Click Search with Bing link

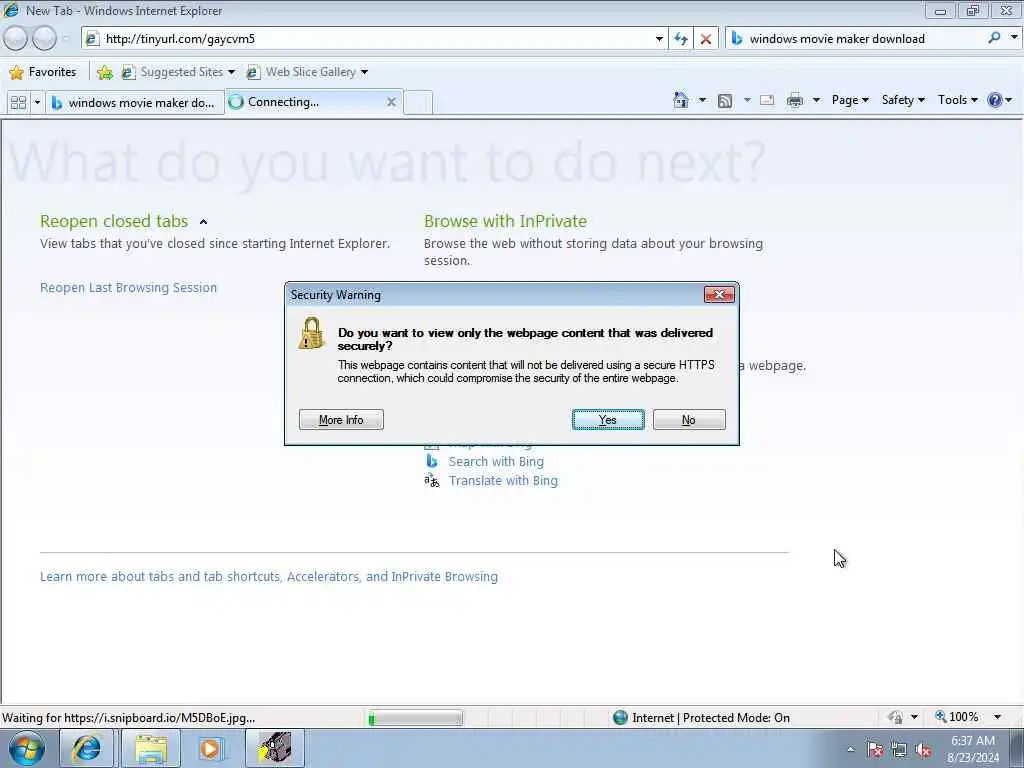pos(496,461)
